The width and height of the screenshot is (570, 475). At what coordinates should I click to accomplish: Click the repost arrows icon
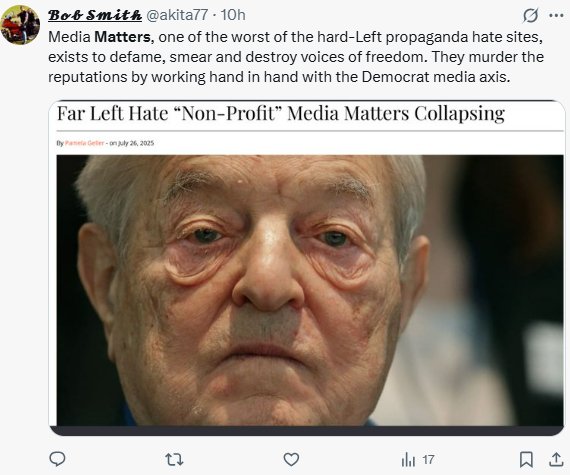174,460
